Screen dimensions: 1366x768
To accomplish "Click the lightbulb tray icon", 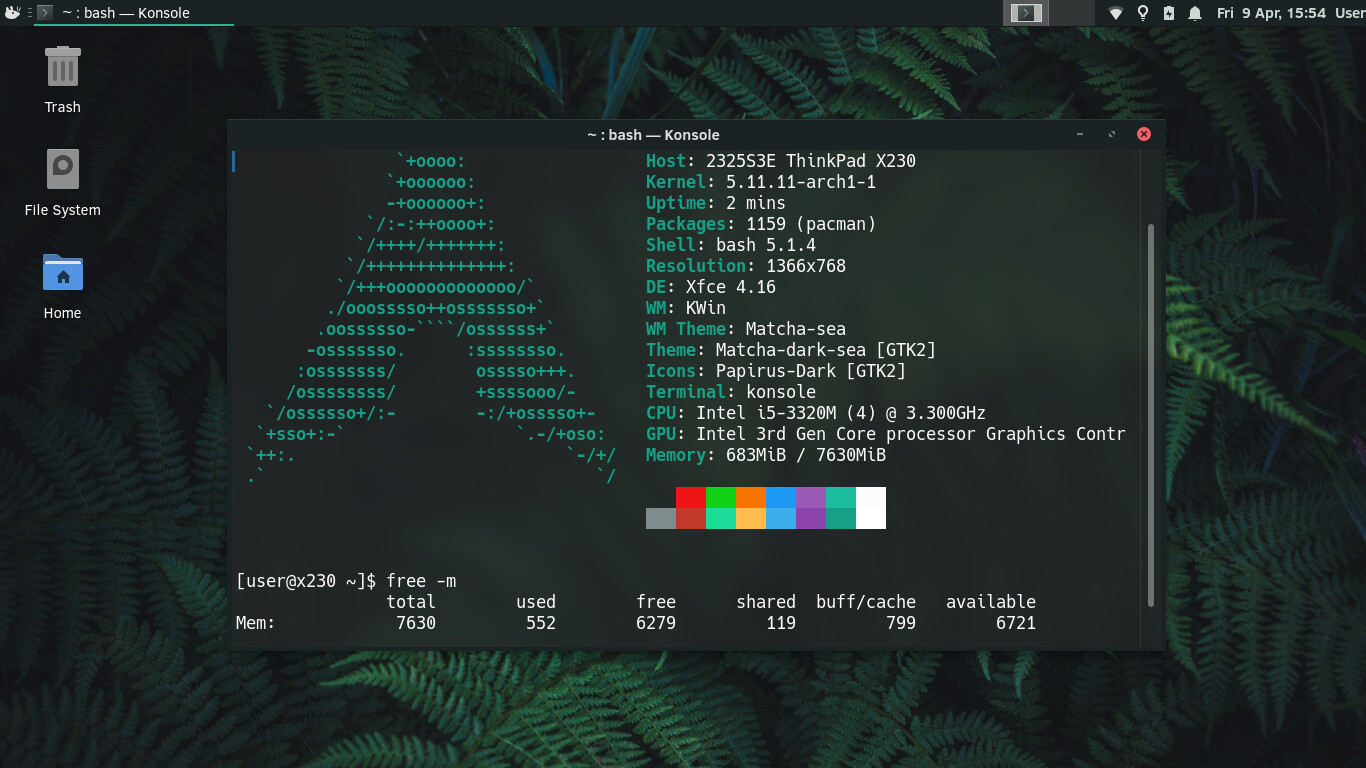I will tap(1143, 13).
